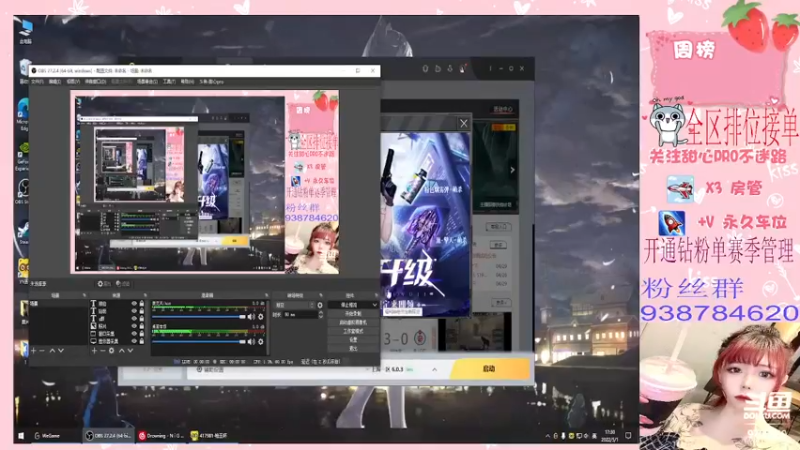Close the WeGame promo popup with X
The width and height of the screenshot is (800, 450).
(463, 123)
